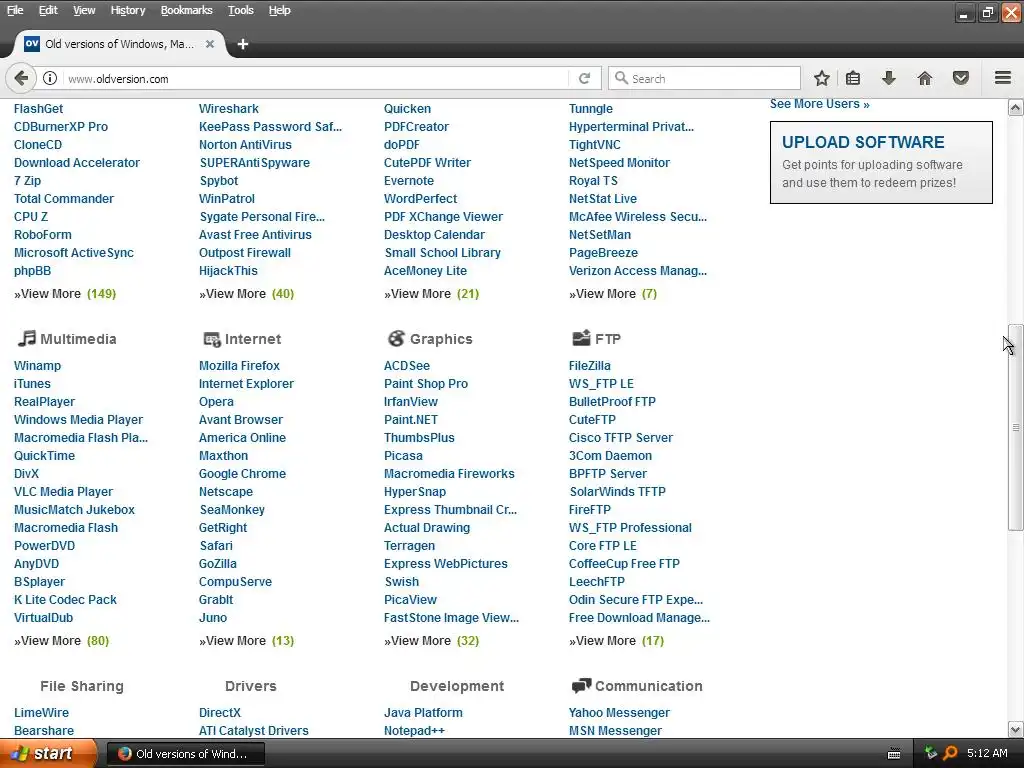Follow the See More Users link

pos(819,104)
